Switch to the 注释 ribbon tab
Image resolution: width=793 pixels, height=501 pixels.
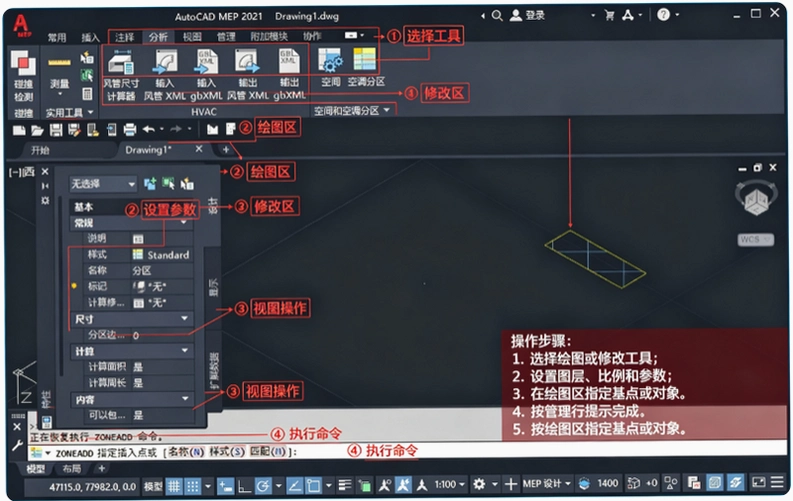(x=124, y=37)
